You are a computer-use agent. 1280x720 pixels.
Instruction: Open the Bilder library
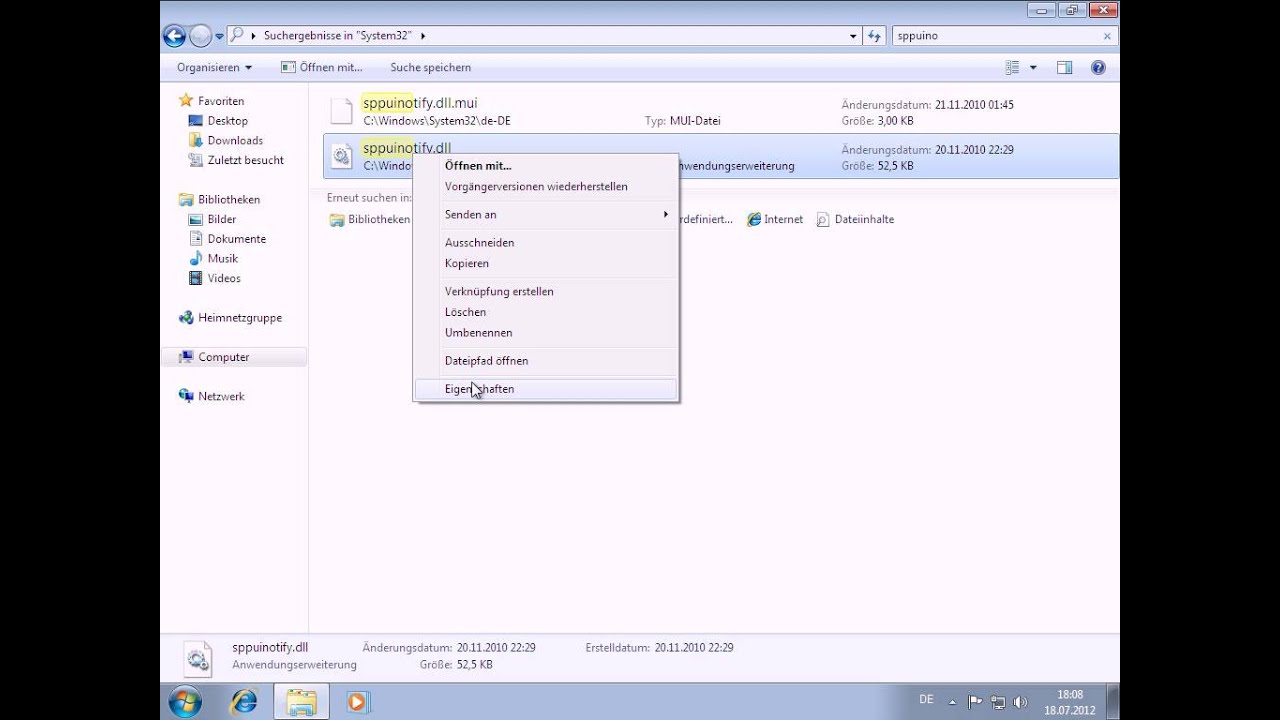click(x=221, y=219)
